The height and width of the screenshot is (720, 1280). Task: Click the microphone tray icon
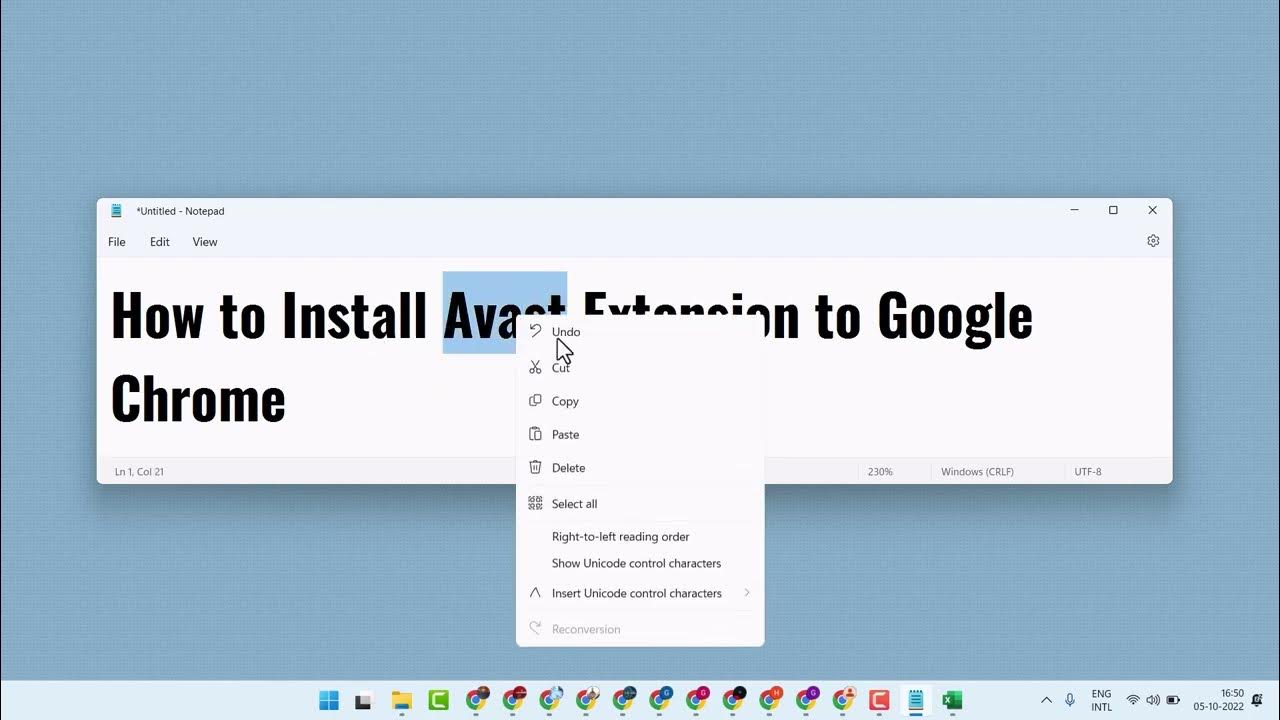pyautogui.click(x=1070, y=701)
